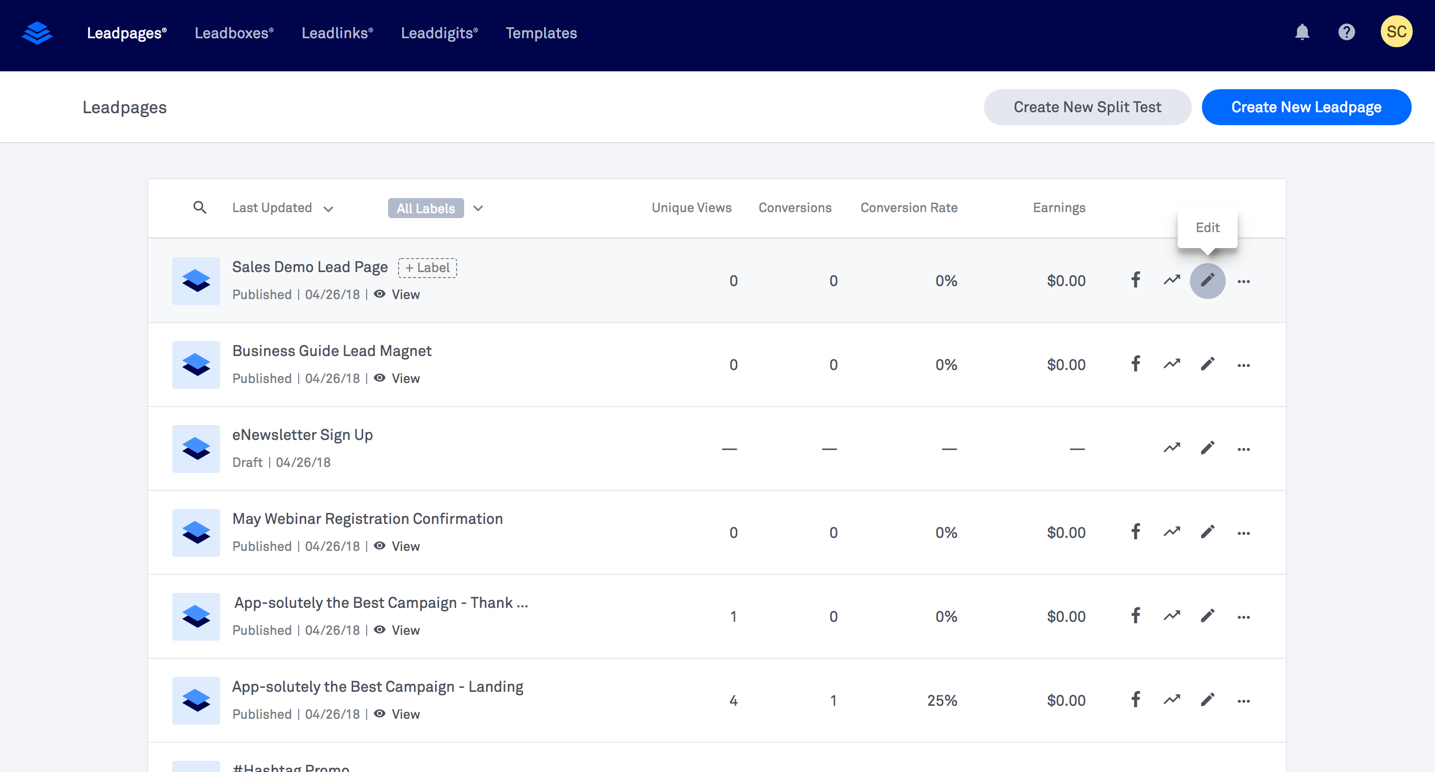View the Best Campaign - Landing page
Viewport: 1435px width, 772px height.
coord(397,715)
